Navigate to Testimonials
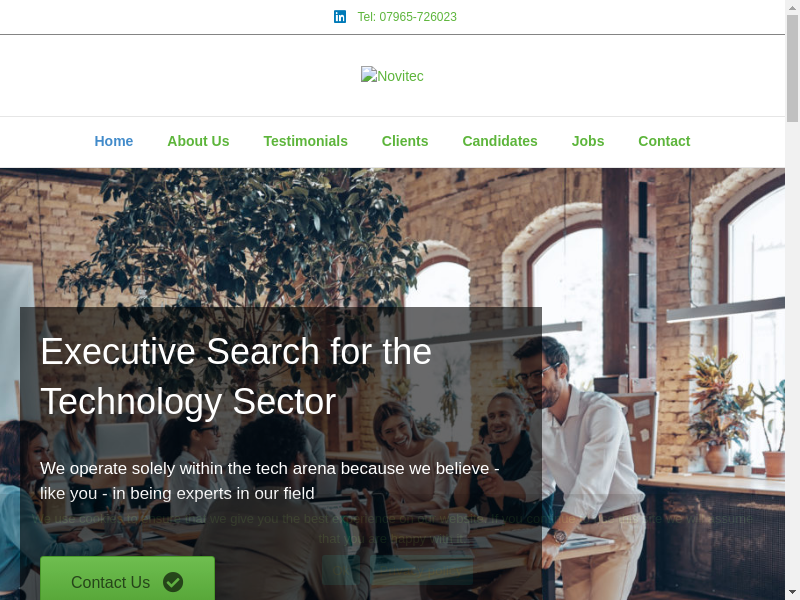 click(x=306, y=141)
